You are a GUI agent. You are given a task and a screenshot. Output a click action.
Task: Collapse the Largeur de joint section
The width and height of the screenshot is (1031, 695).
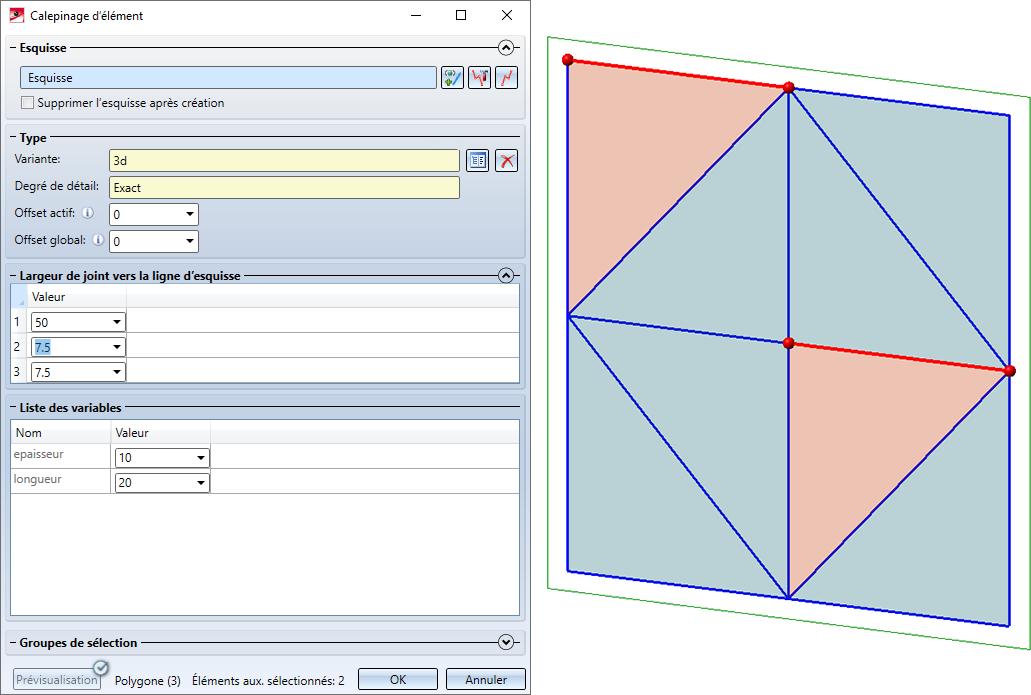tap(506, 275)
